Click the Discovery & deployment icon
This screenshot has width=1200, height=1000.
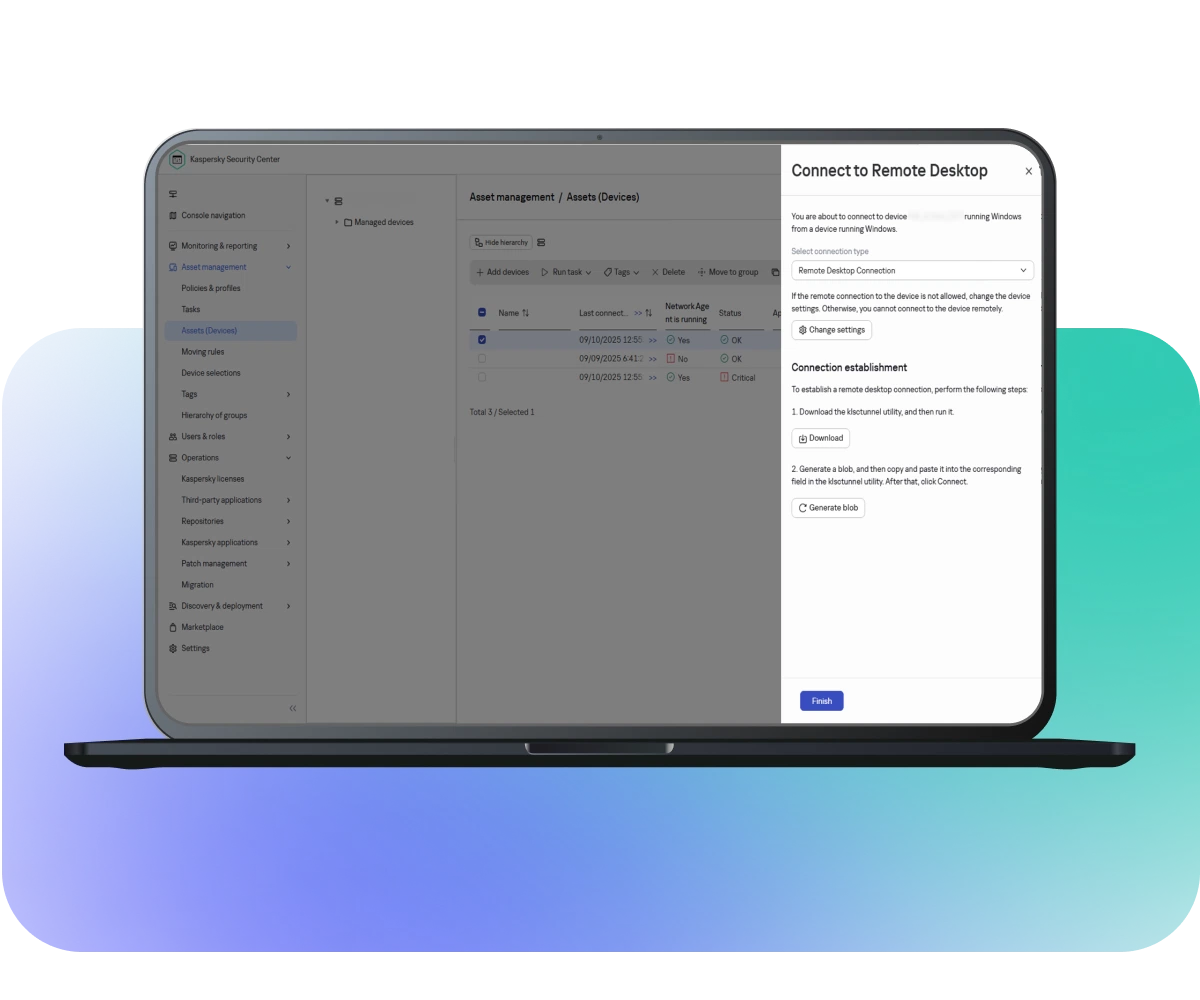tap(173, 606)
